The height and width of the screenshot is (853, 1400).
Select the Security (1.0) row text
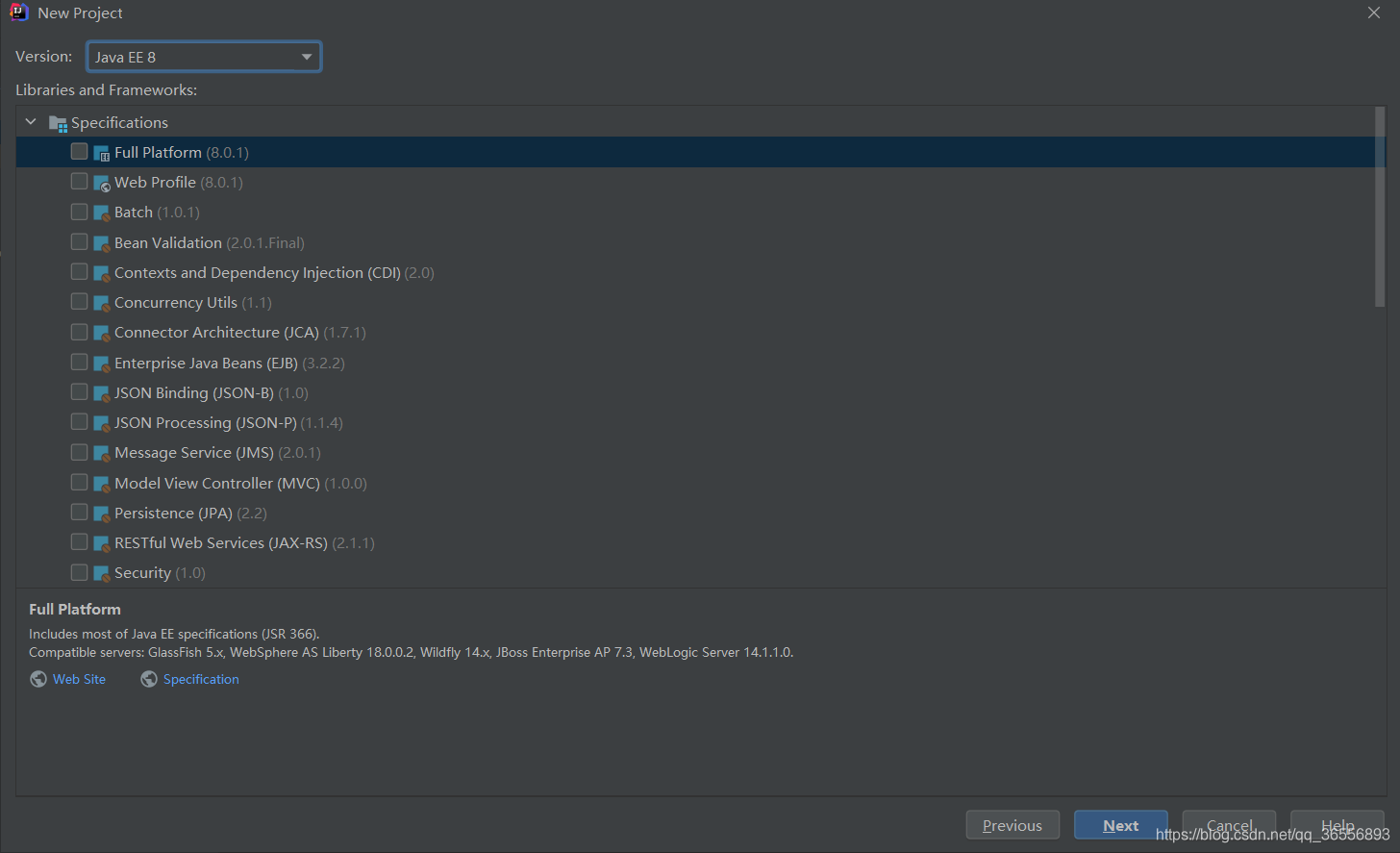[x=160, y=573]
